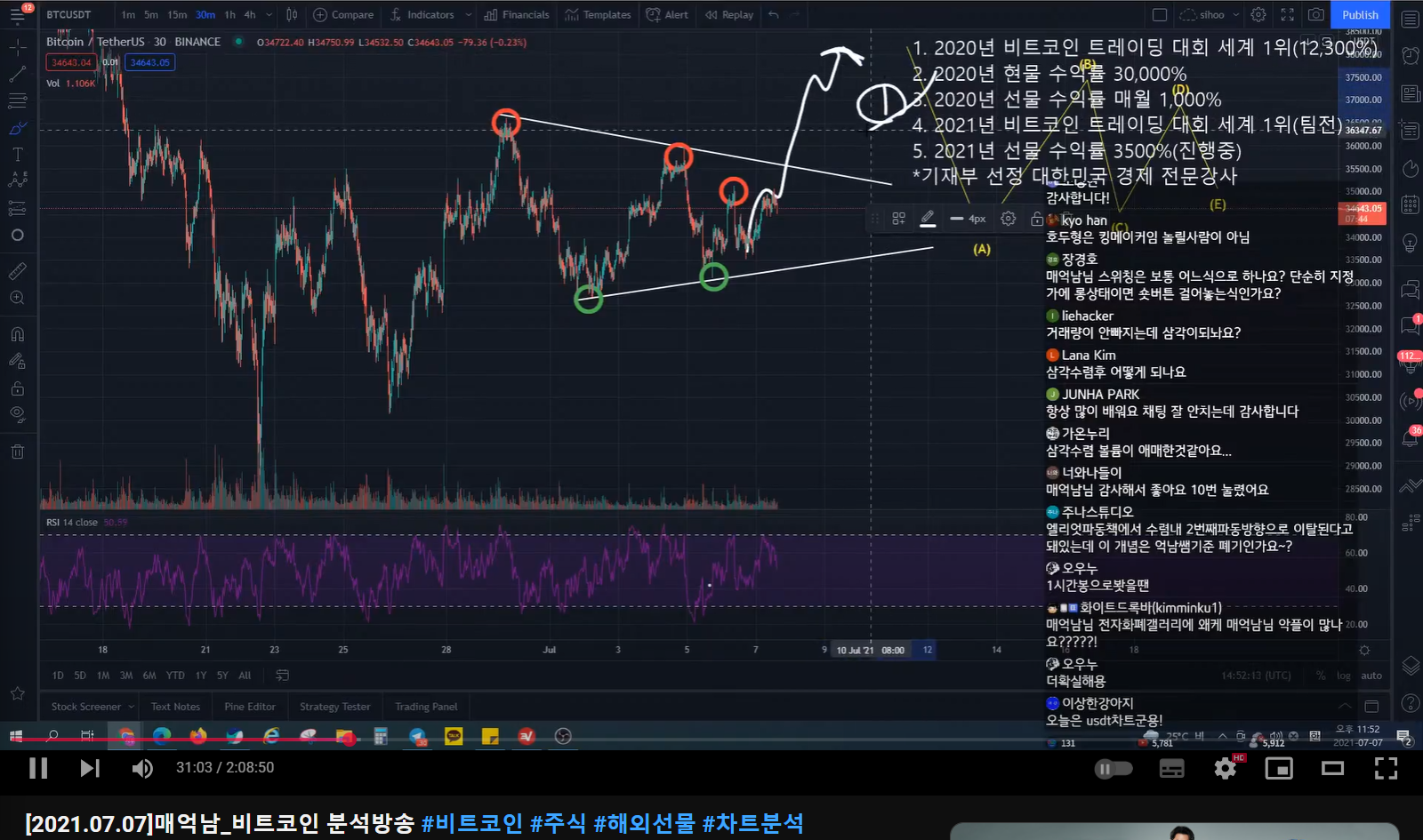The width and height of the screenshot is (1423, 840).
Task: Toggle hide all drawings eye icon
Action: pos(17,414)
